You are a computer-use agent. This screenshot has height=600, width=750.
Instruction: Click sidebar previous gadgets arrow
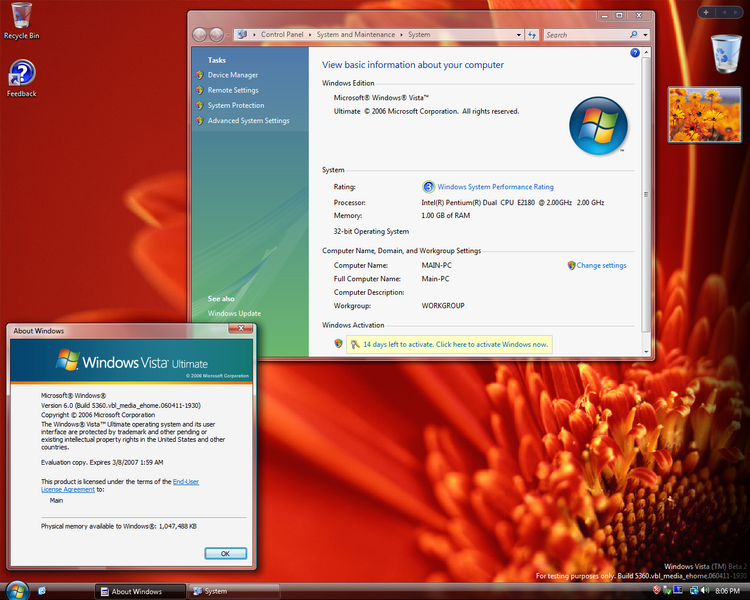pos(724,12)
